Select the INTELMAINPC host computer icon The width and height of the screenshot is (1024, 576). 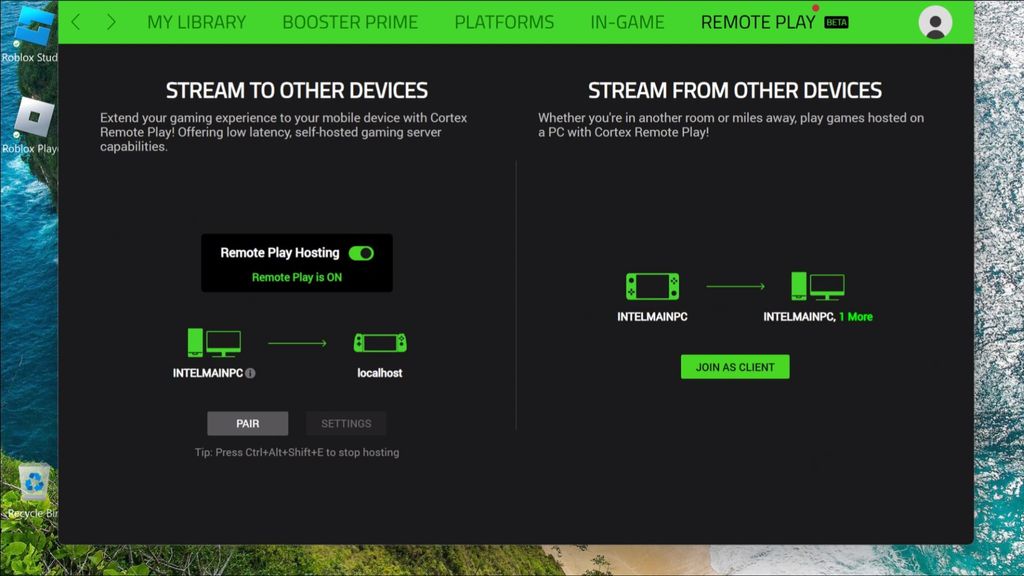pos(213,340)
